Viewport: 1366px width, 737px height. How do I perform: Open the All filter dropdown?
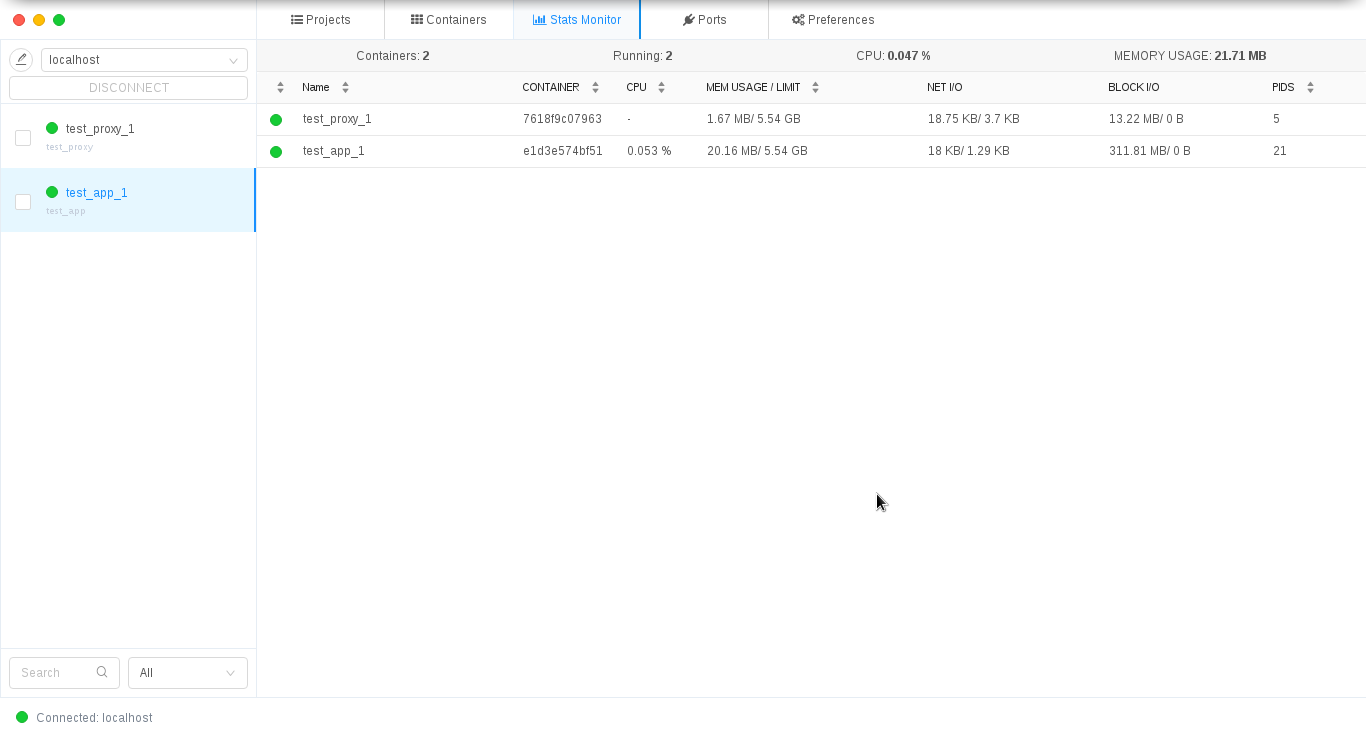pyautogui.click(x=187, y=673)
